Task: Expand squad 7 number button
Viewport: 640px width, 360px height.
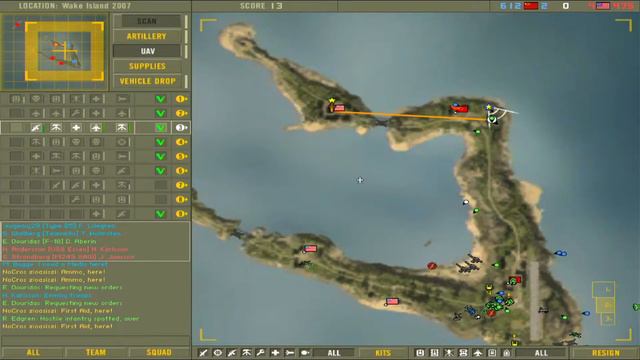Action: (x=182, y=185)
